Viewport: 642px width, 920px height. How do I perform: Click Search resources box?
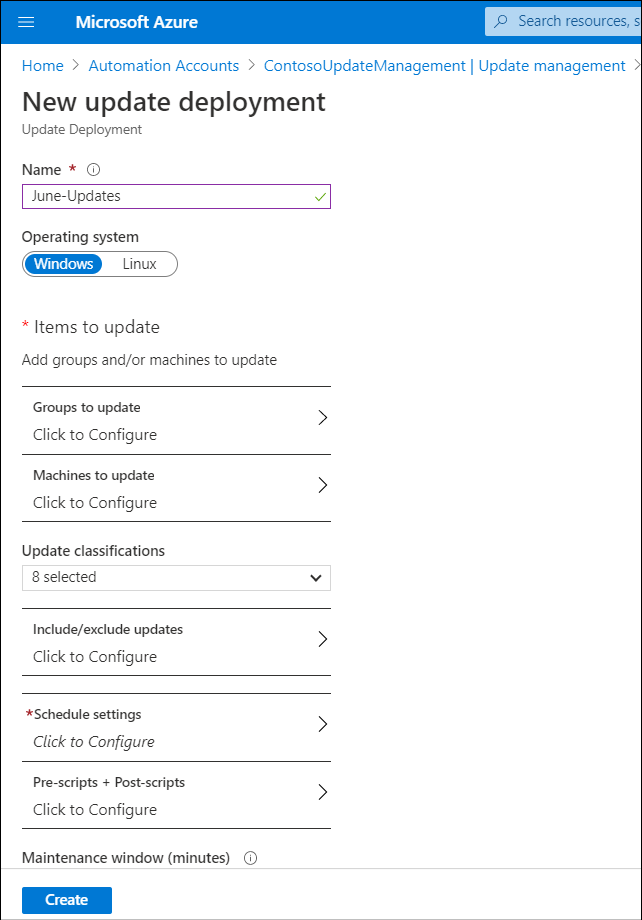[x=563, y=22]
